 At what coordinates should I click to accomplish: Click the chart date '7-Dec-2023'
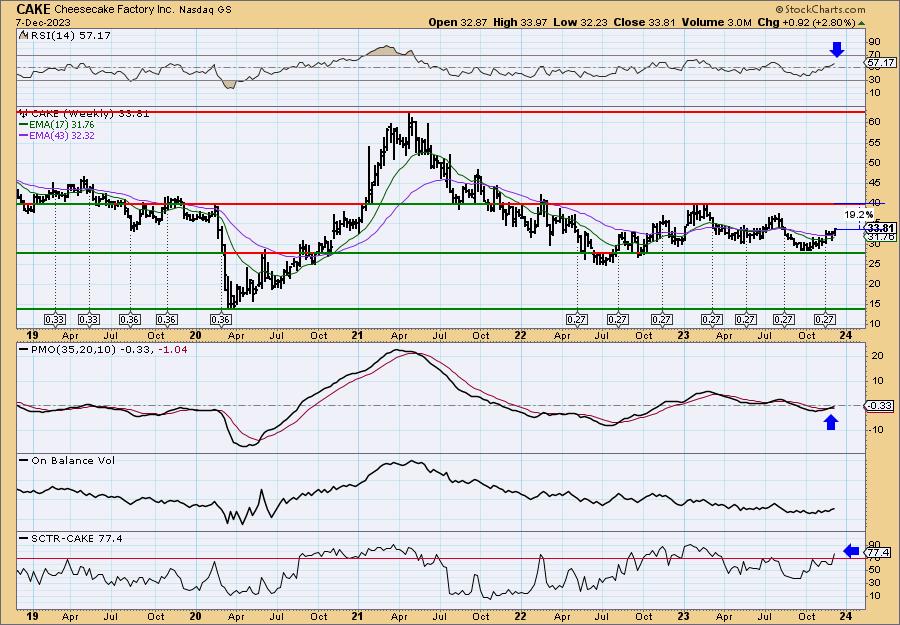44,22
